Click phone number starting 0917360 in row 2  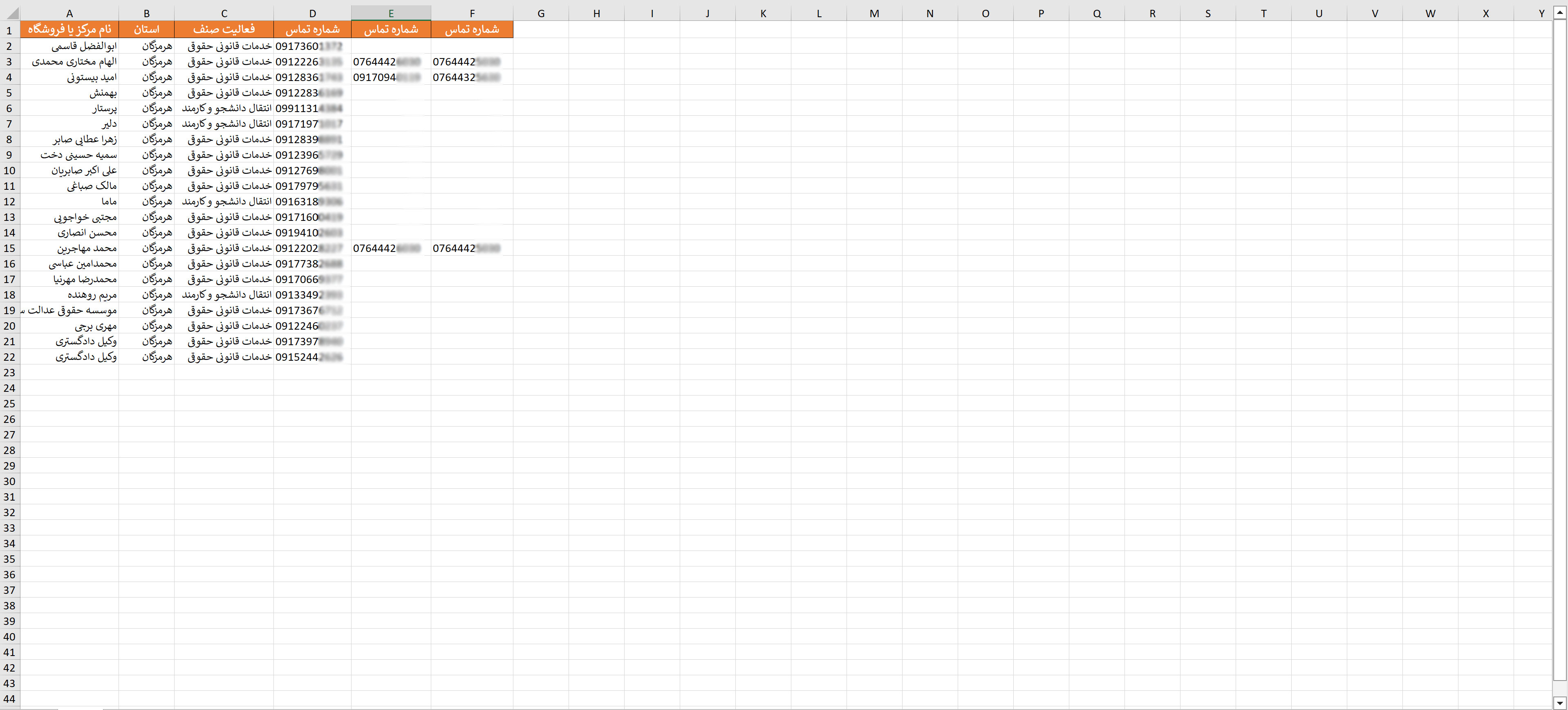(312, 46)
